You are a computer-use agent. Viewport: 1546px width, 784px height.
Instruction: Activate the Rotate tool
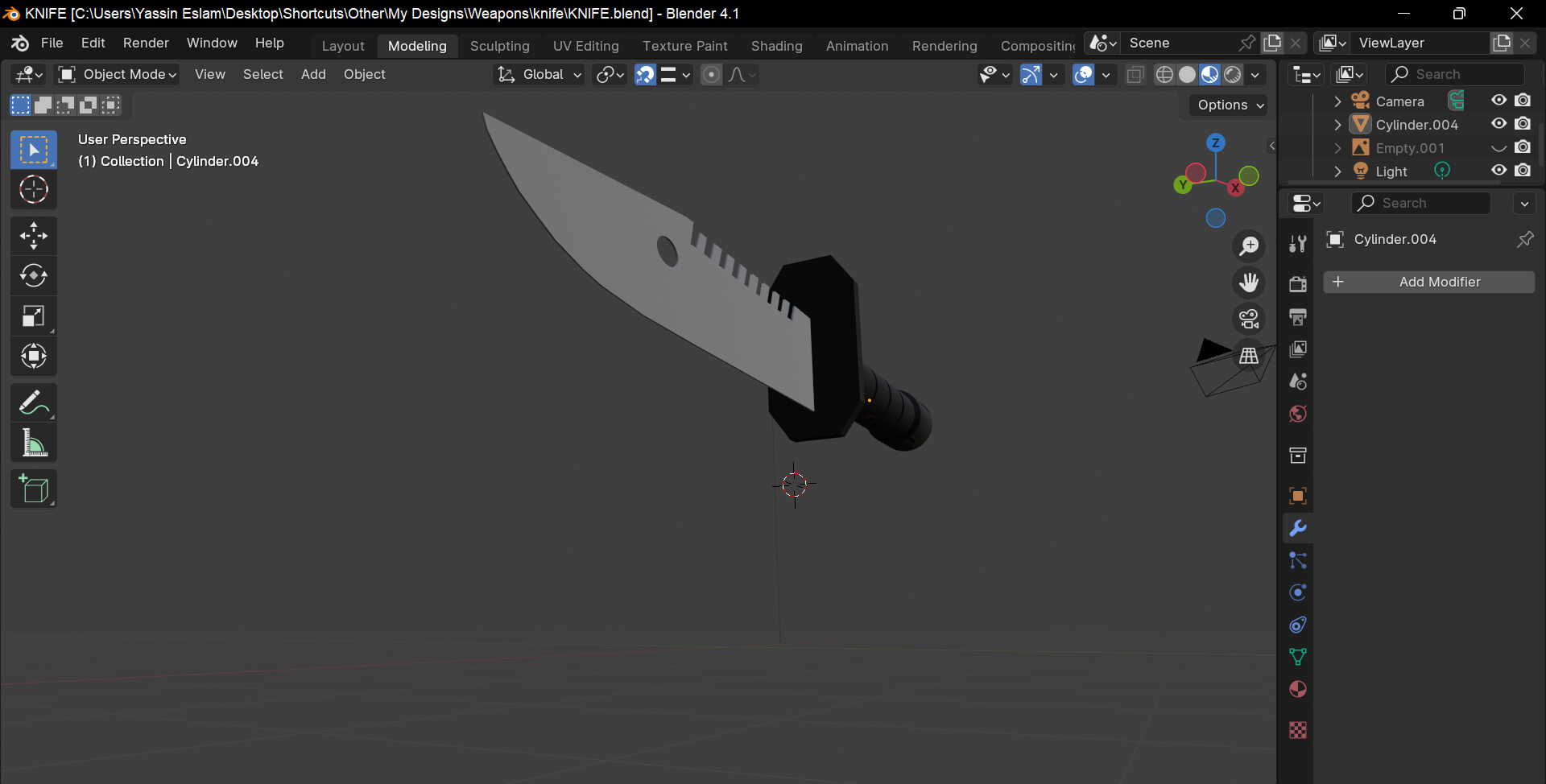(x=33, y=276)
